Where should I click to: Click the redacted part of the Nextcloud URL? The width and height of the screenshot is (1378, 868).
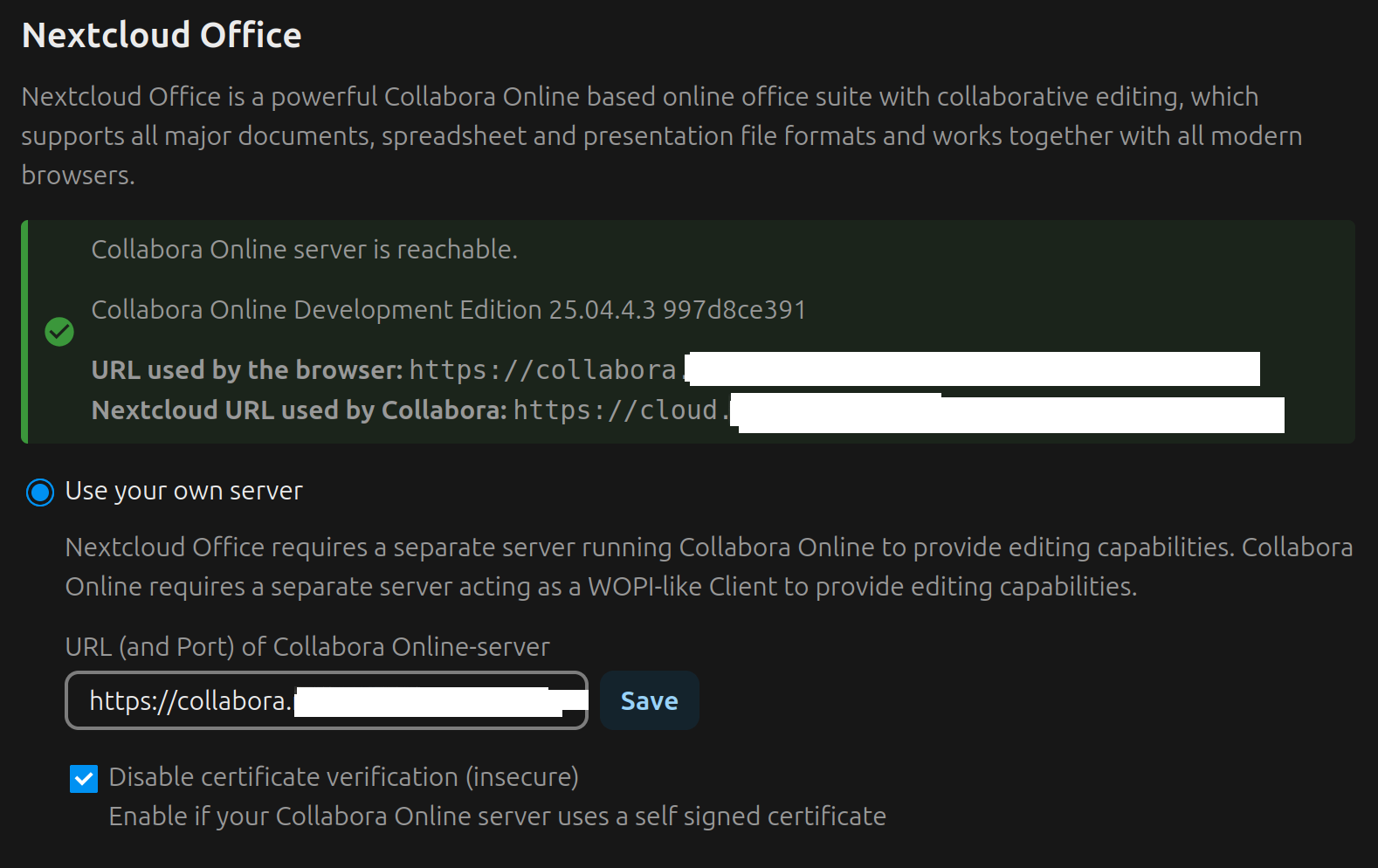click(x=1009, y=414)
